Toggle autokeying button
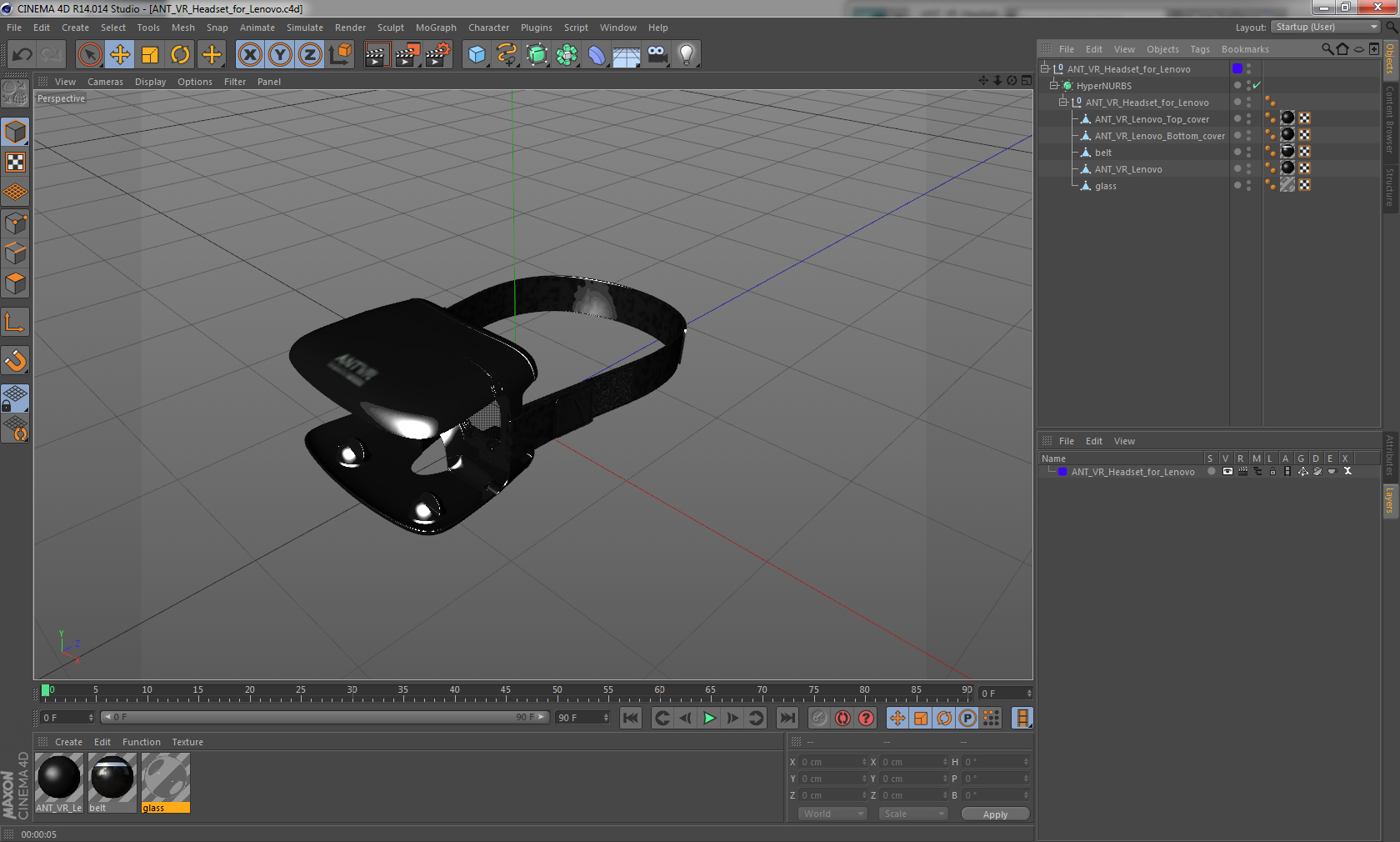This screenshot has height=842, width=1400. click(842, 718)
